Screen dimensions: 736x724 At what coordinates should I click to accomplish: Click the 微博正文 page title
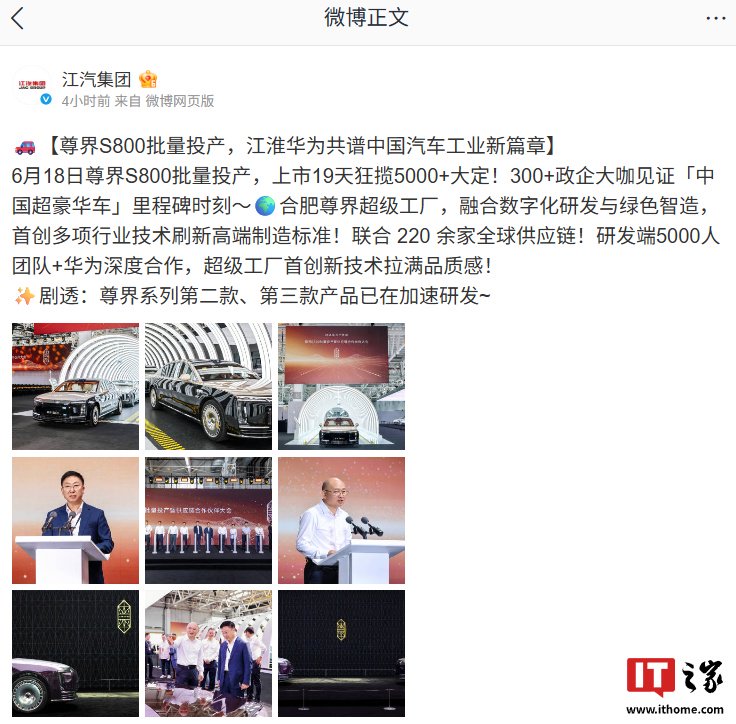tap(367, 18)
